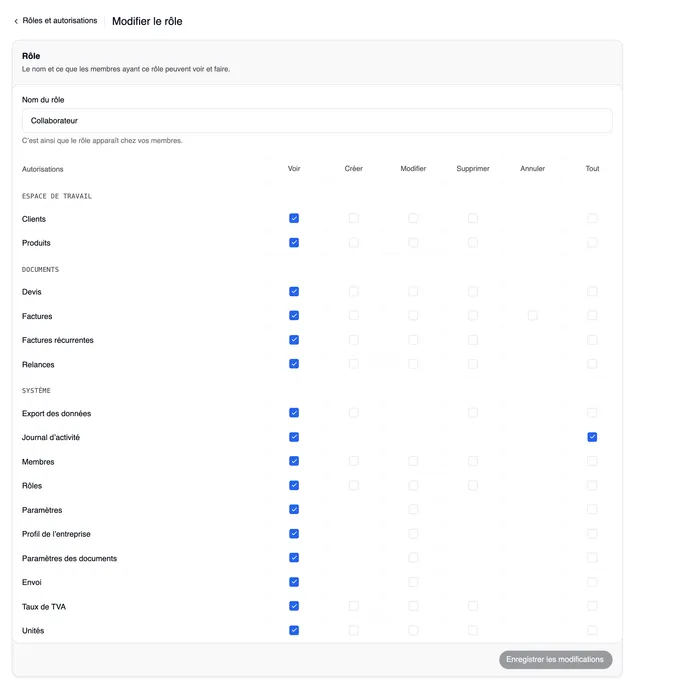Uncheck Voir for Journal d'activité
Screen dimensions: 680x691
tap(294, 437)
